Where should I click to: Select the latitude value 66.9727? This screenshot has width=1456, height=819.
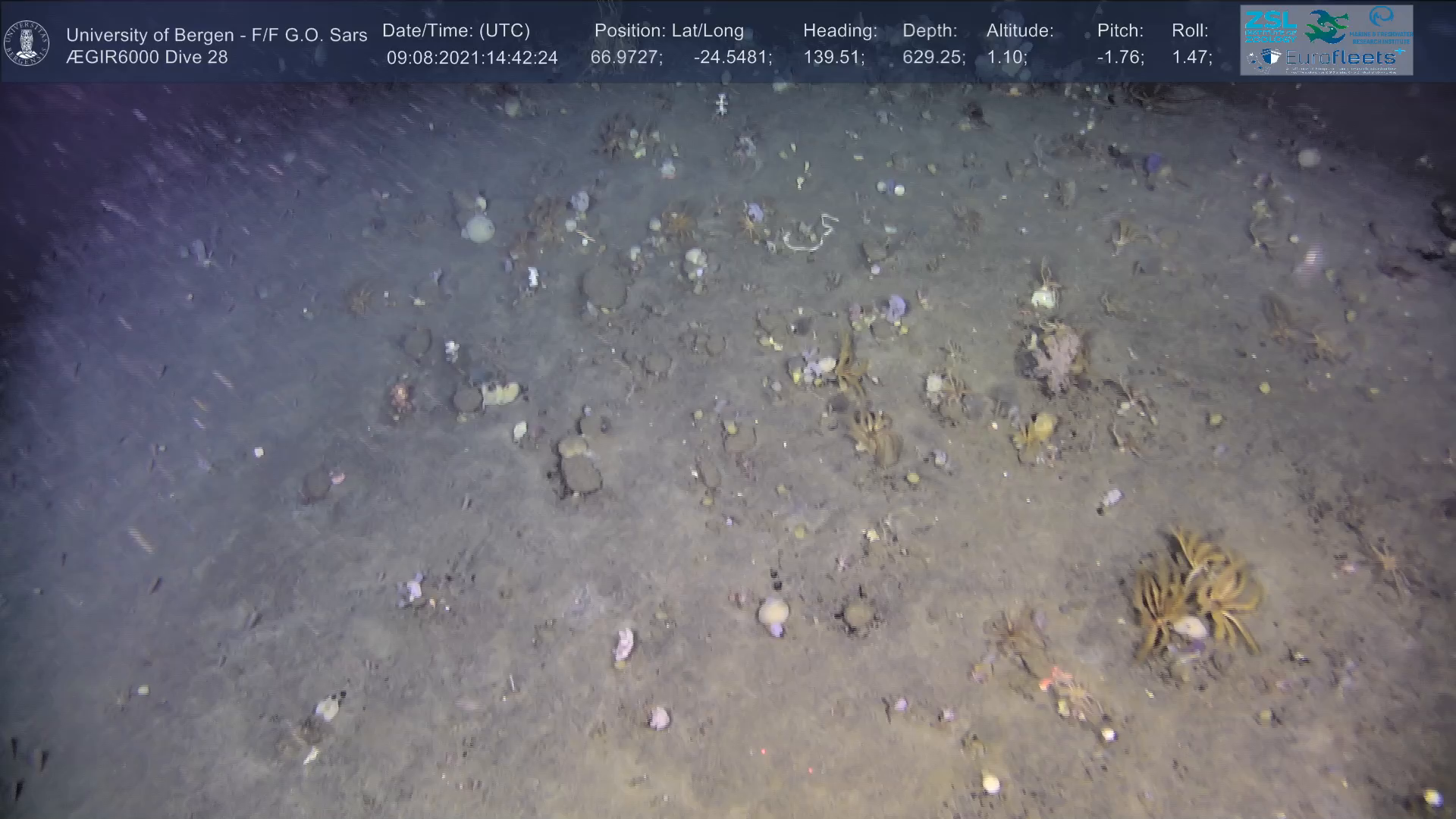pyautogui.click(x=626, y=58)
